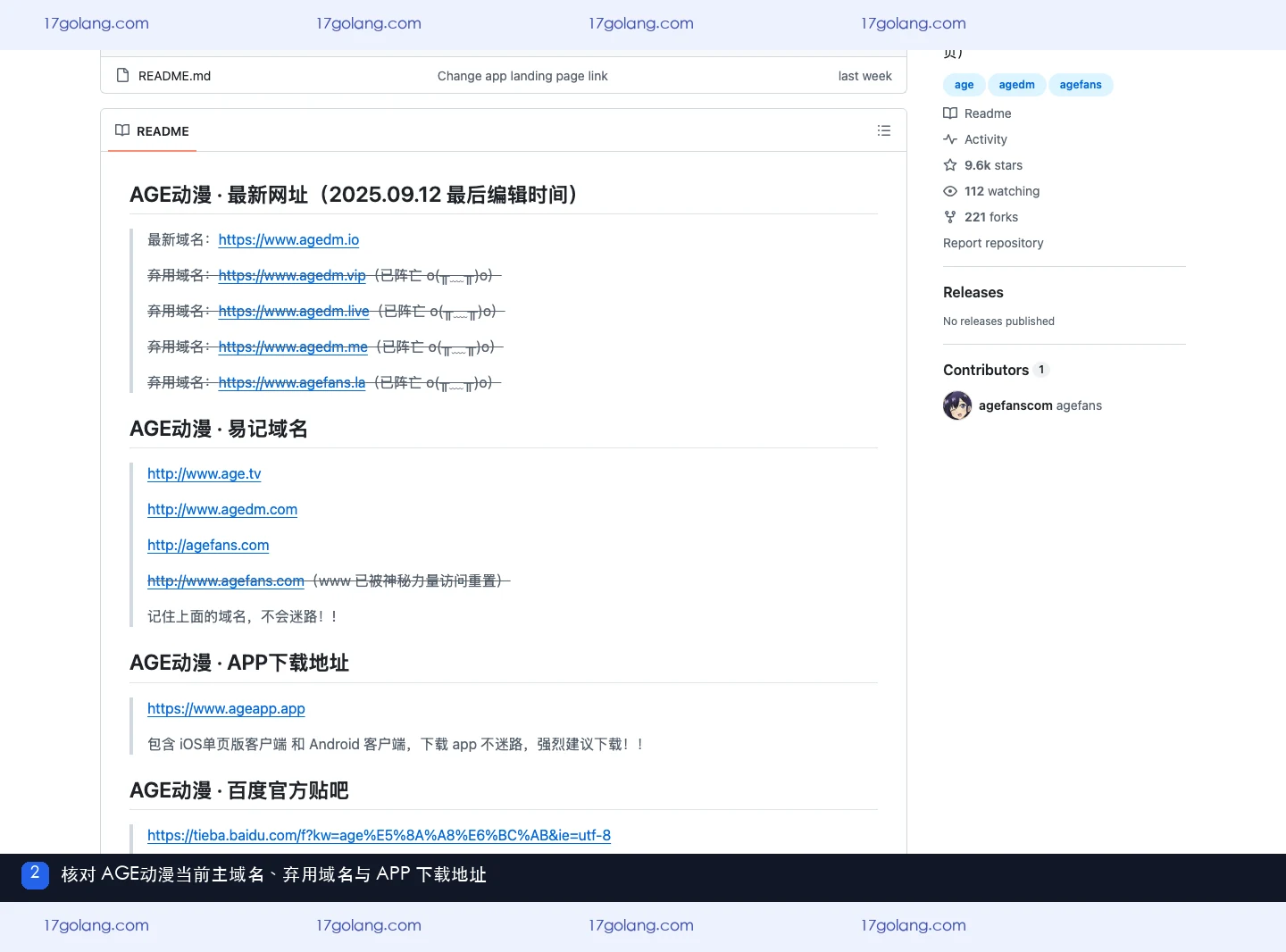1286x952 pixels.
Task: Open link https://www.ageapp.app
Action: (226, 708)
